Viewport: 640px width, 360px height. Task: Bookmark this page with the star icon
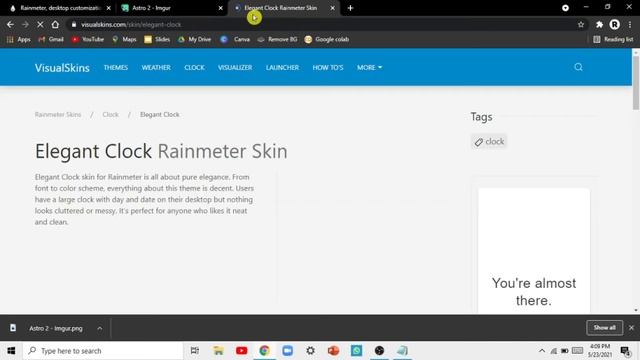pos(581,24)
